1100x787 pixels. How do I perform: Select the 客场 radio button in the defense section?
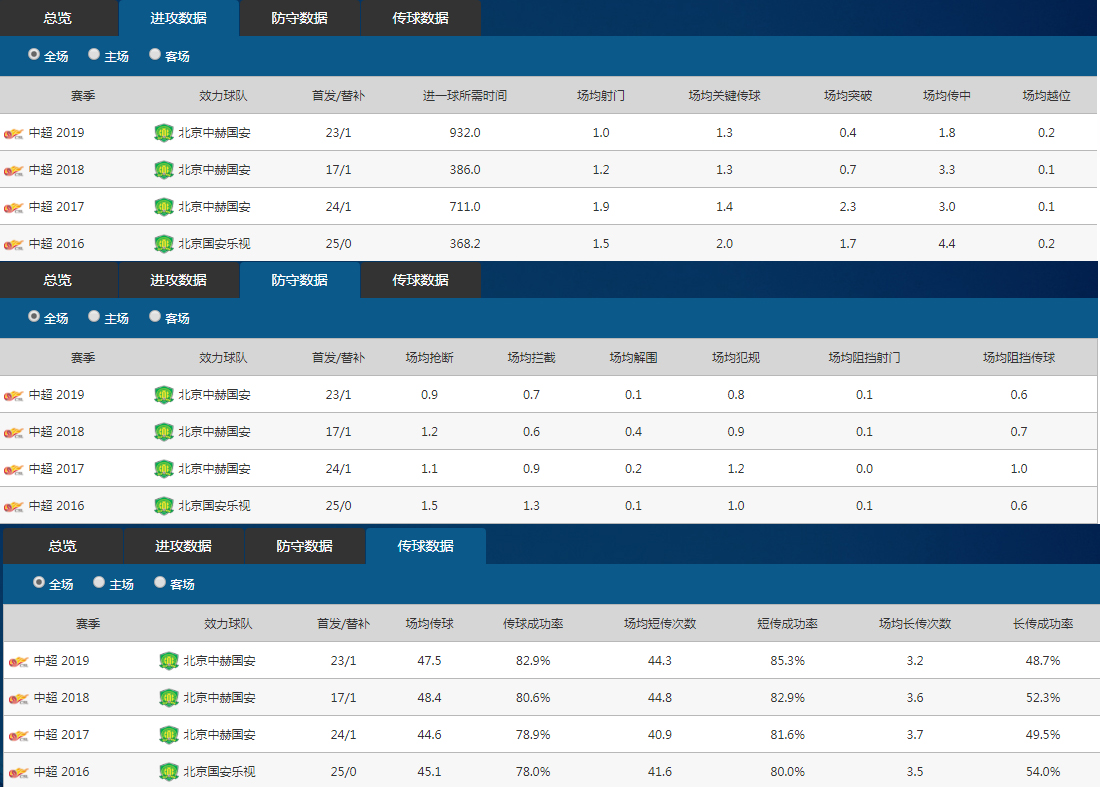coord(154,316)
